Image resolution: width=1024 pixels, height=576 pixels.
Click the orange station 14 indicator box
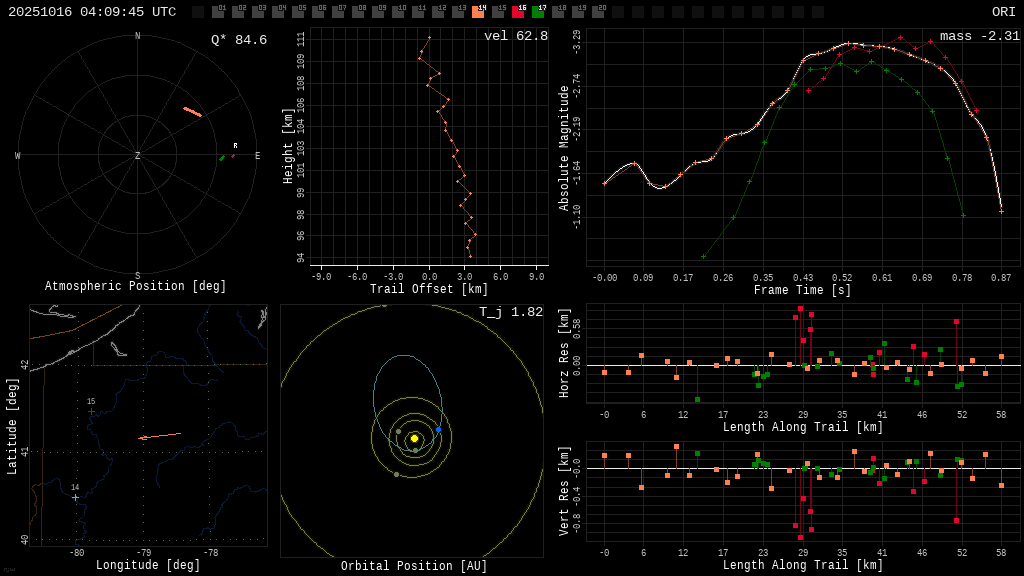478,12
